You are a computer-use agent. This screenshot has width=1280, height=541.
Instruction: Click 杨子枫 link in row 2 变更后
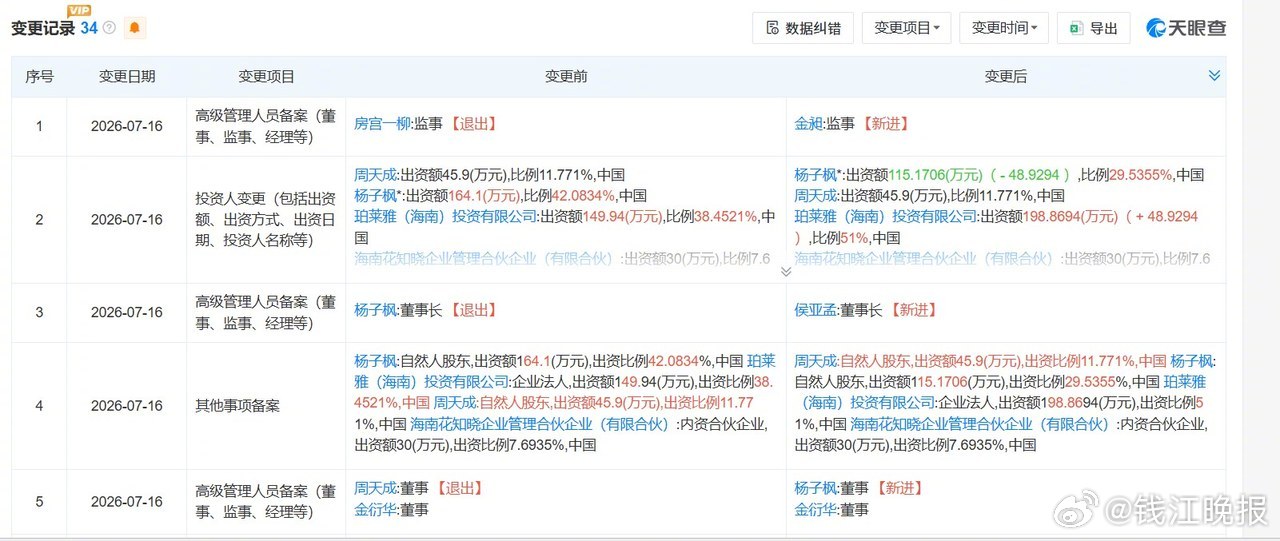816,175
